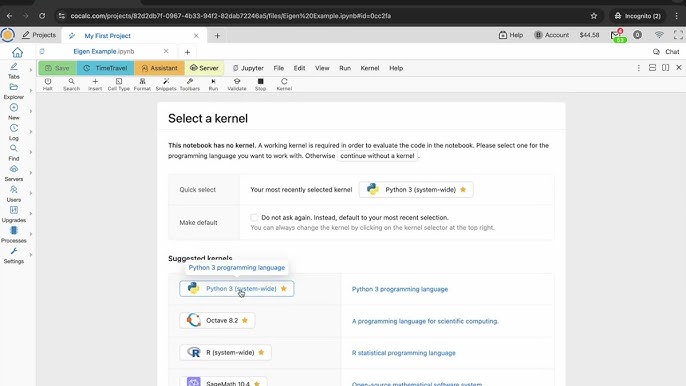Open the Kernel menu

pos(370,68)
